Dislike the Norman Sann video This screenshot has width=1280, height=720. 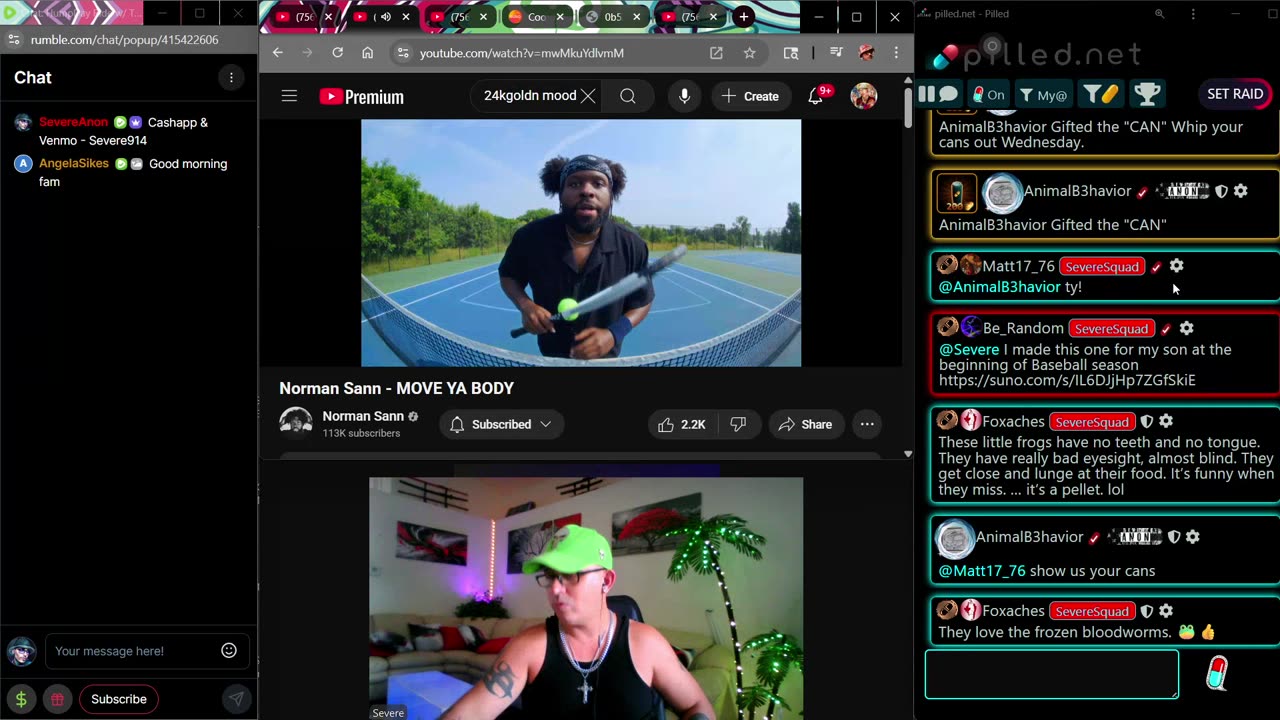pyautogui.click(x=738, y=424)
